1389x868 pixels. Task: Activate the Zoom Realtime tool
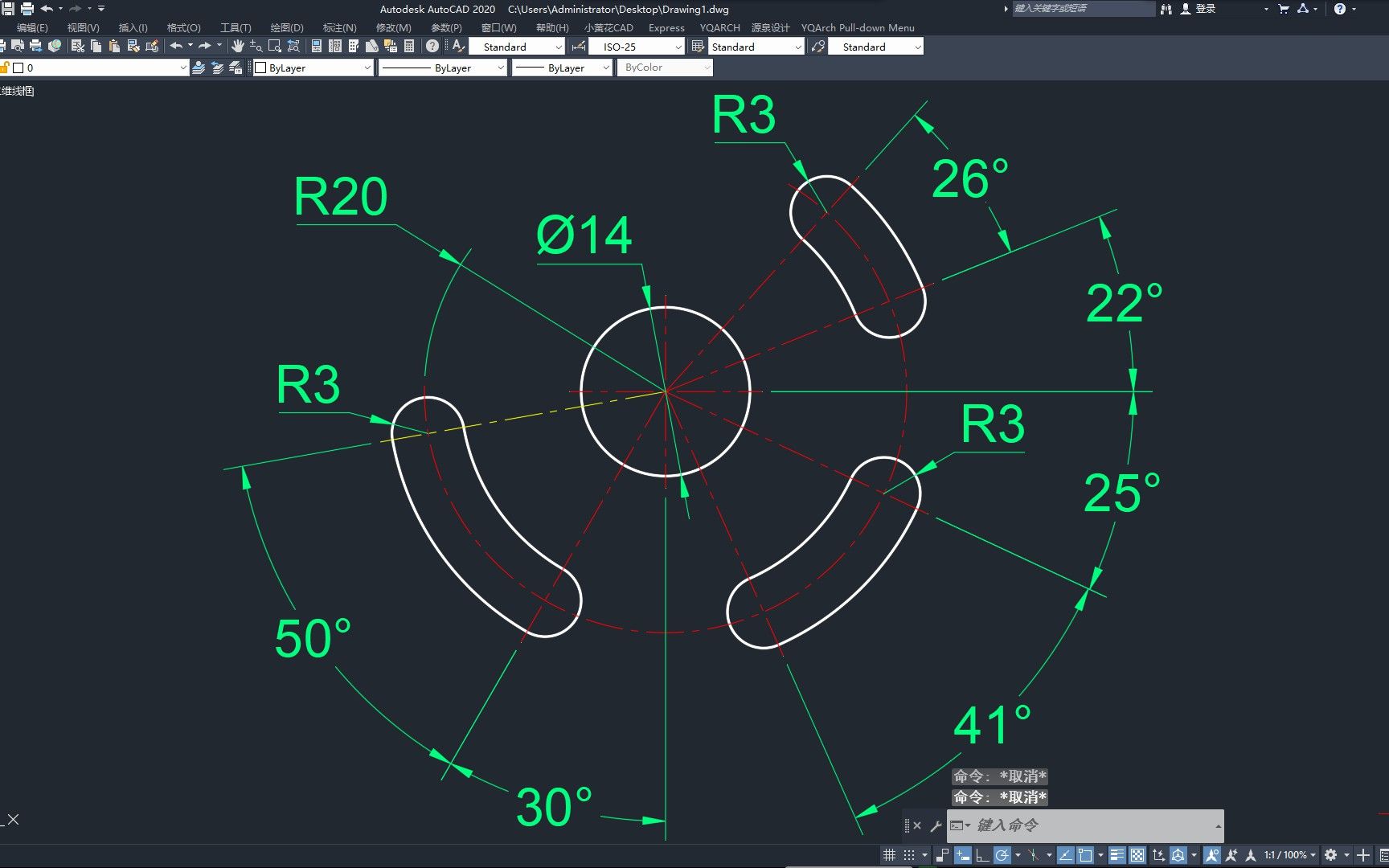256,47
